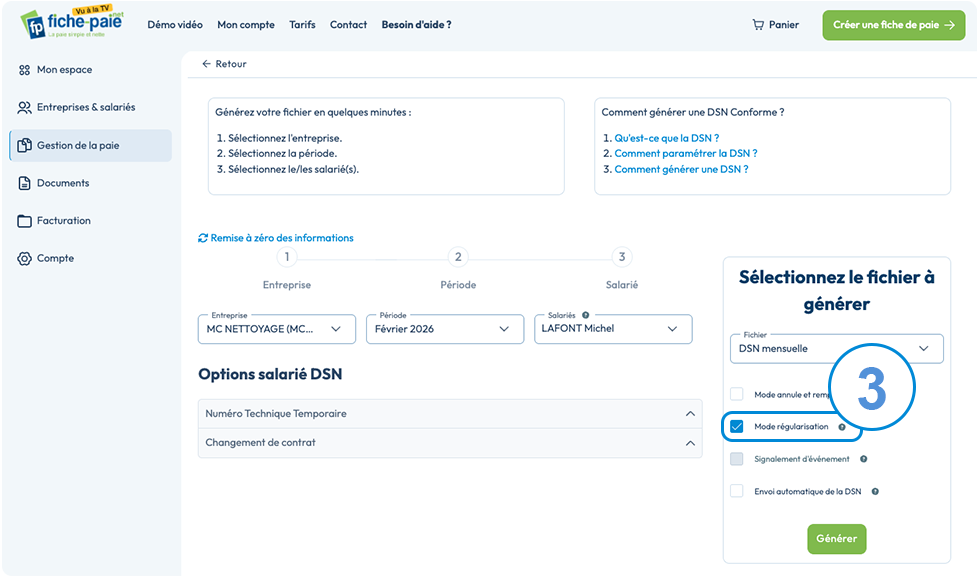The image size is (980, 587).
Task: Open the Tarifs menu item
Action: tap(302, 25)
